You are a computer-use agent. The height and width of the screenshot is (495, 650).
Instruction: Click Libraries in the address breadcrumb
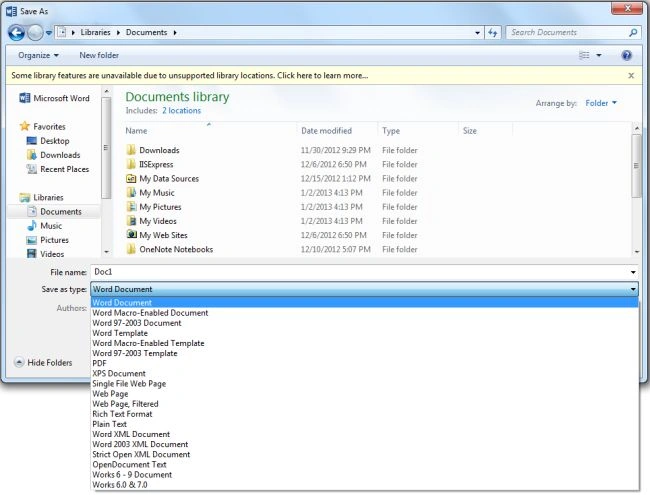pos(95,32)
